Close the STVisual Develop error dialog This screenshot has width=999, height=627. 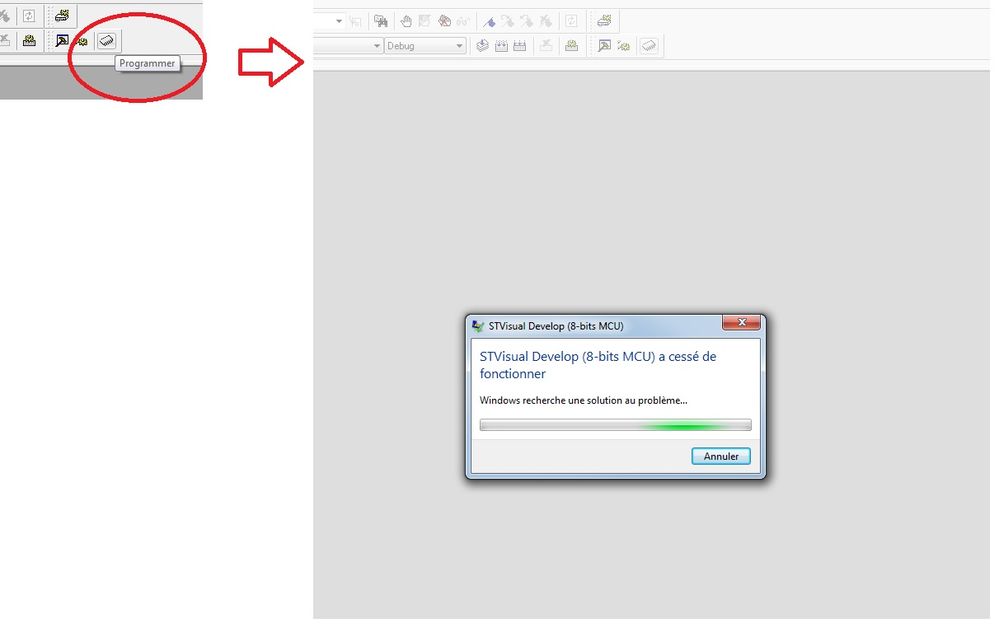pyautogui.click(x=742, y=322)
